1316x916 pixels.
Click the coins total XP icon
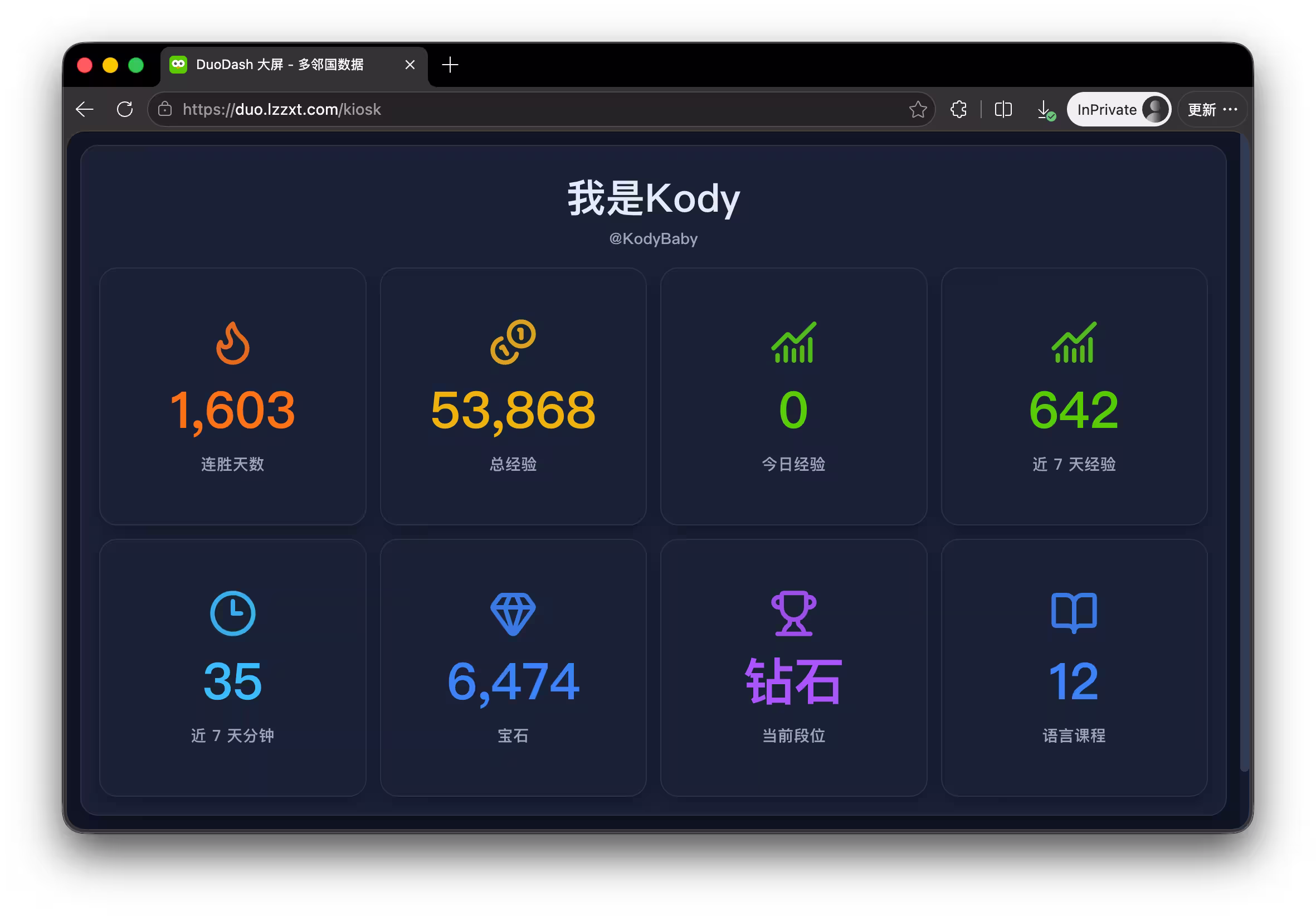513,342
